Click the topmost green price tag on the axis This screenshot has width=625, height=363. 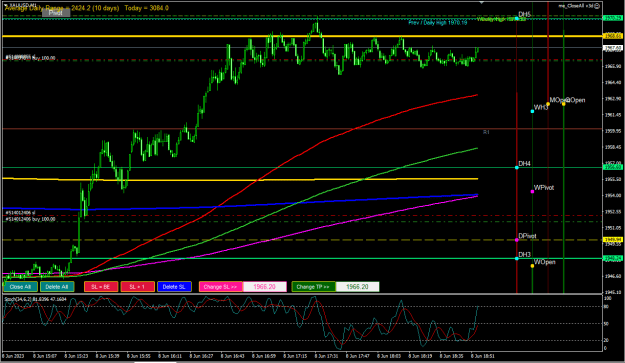click(613, 18)
